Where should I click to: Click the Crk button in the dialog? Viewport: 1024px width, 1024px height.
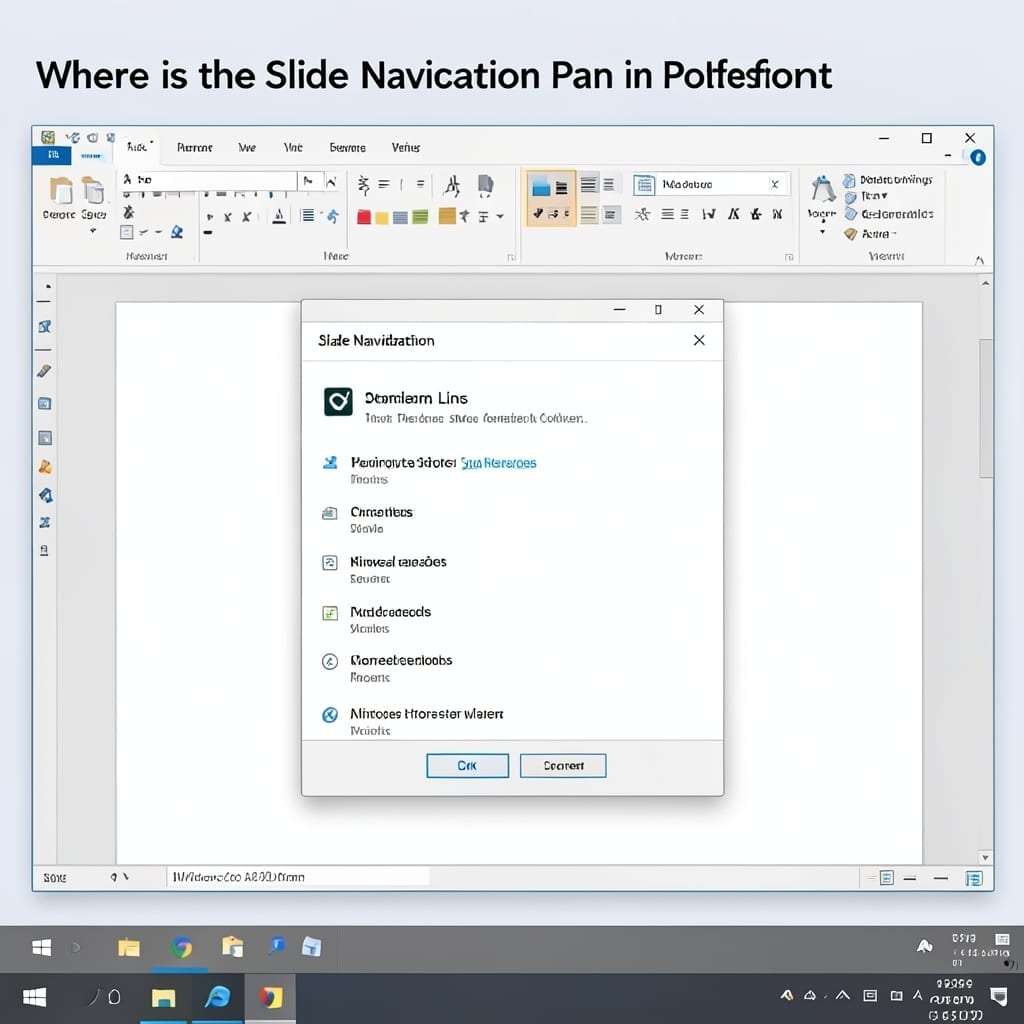468,765
